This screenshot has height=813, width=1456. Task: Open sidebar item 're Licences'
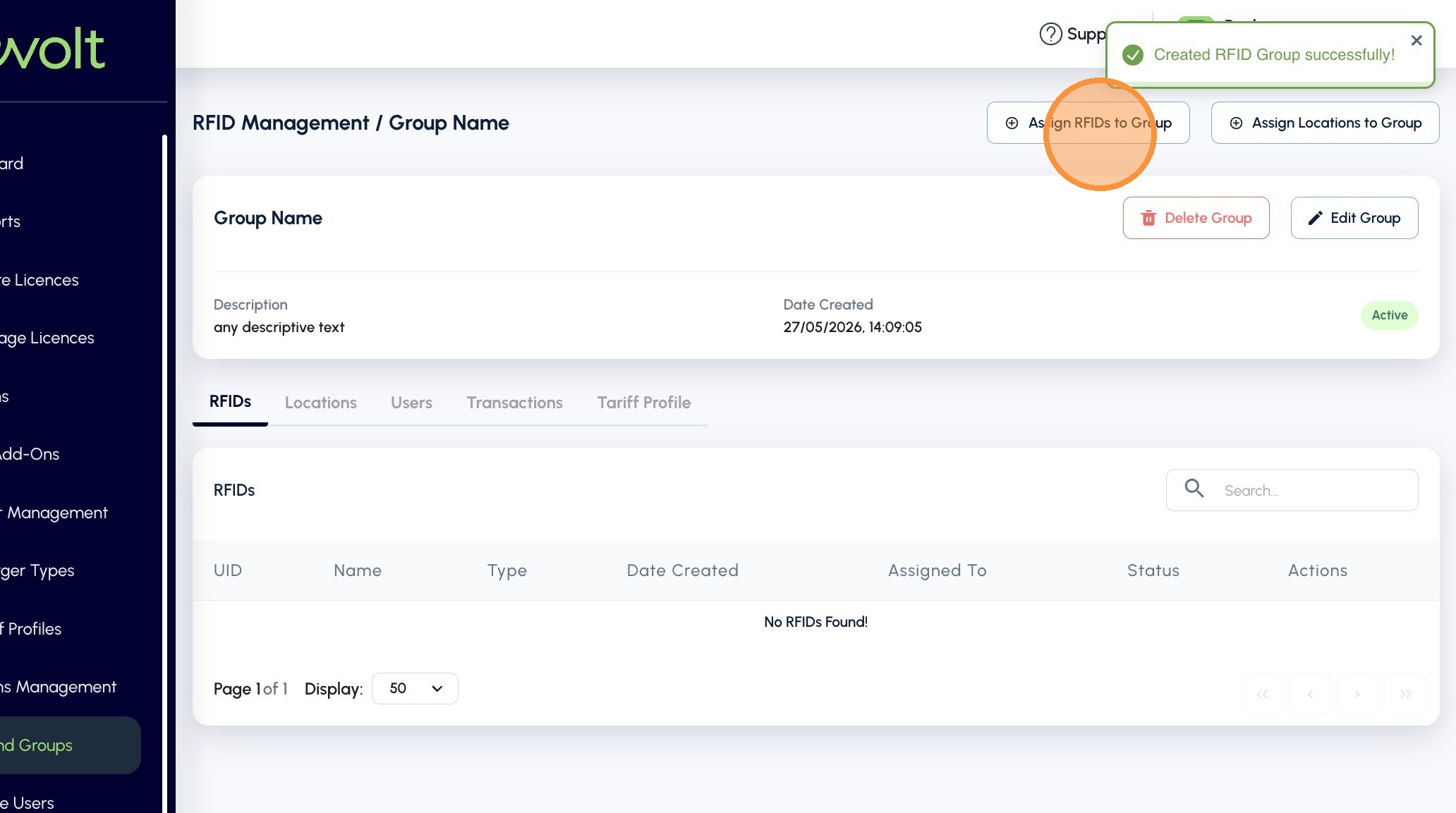click(x=40, y=280)
